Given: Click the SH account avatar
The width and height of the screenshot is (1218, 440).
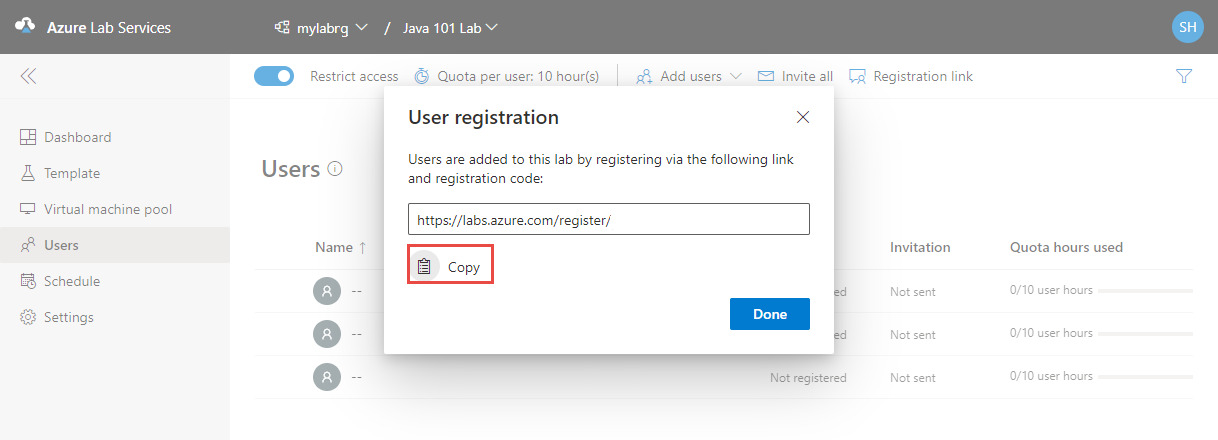Looking at the screenshot, I should point(1187,27).
